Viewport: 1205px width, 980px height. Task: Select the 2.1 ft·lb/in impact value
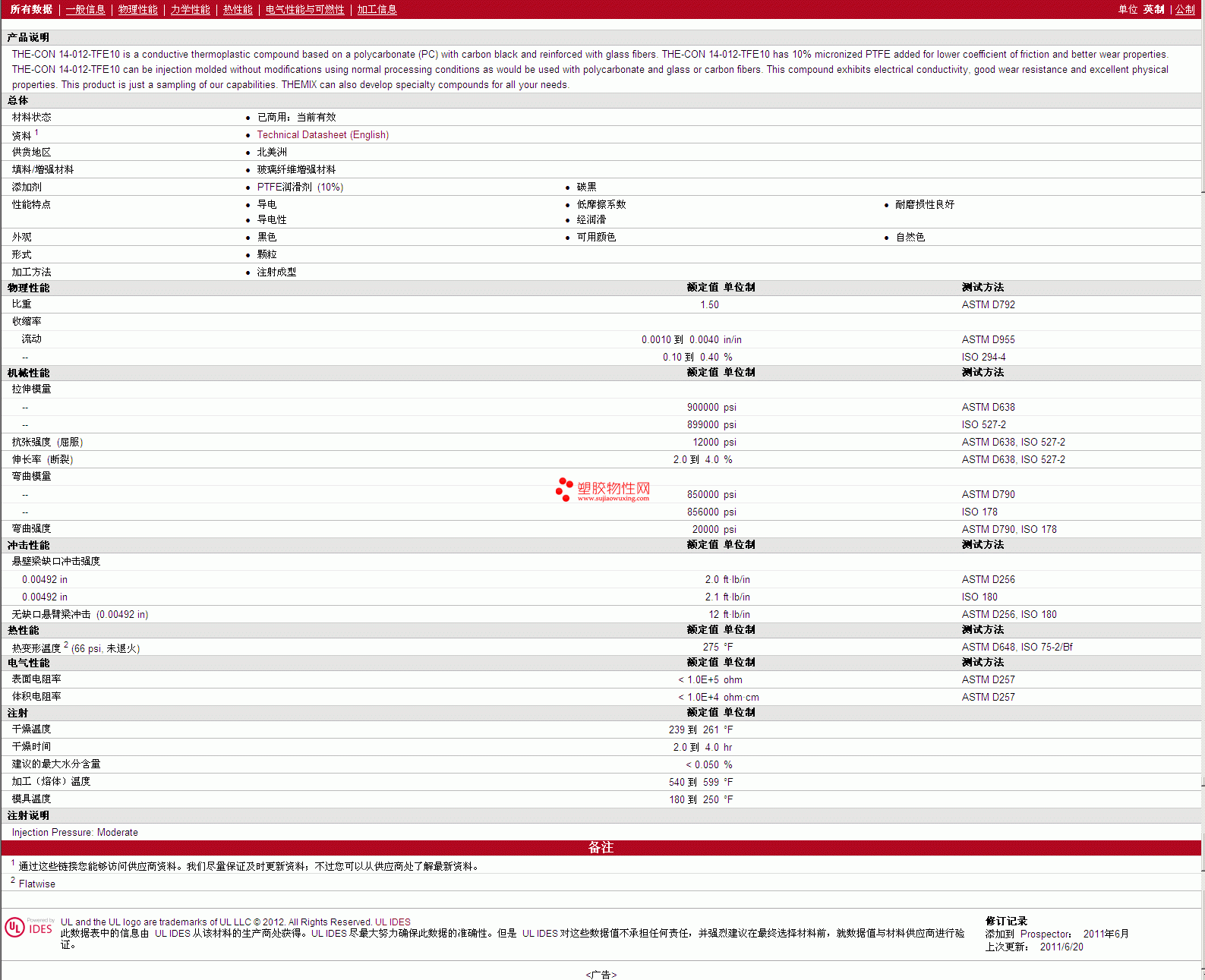tap(727, 597)
